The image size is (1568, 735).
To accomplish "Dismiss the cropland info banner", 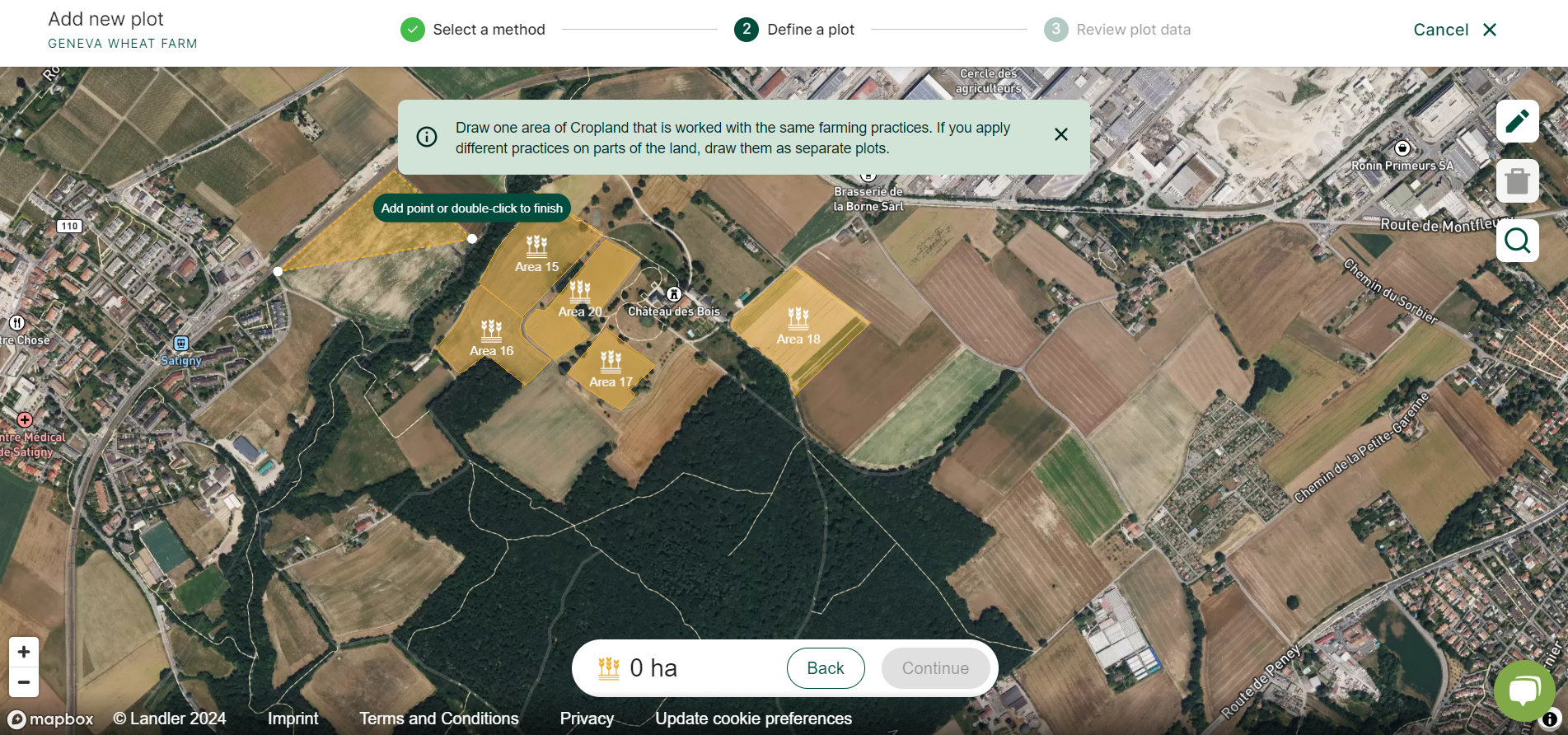I will tap(1060, 134).
